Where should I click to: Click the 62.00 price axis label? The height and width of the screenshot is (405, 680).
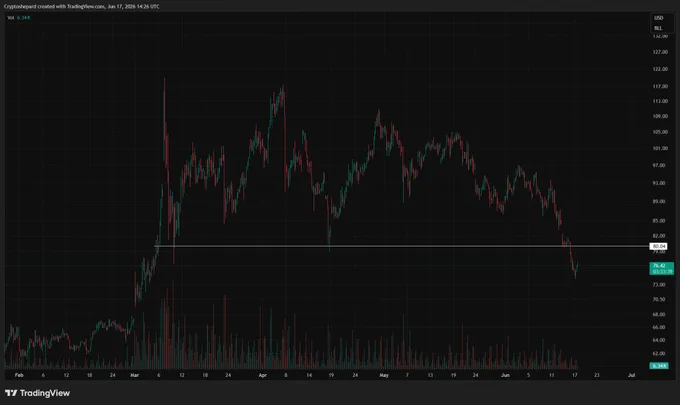[x=659, y=353]
